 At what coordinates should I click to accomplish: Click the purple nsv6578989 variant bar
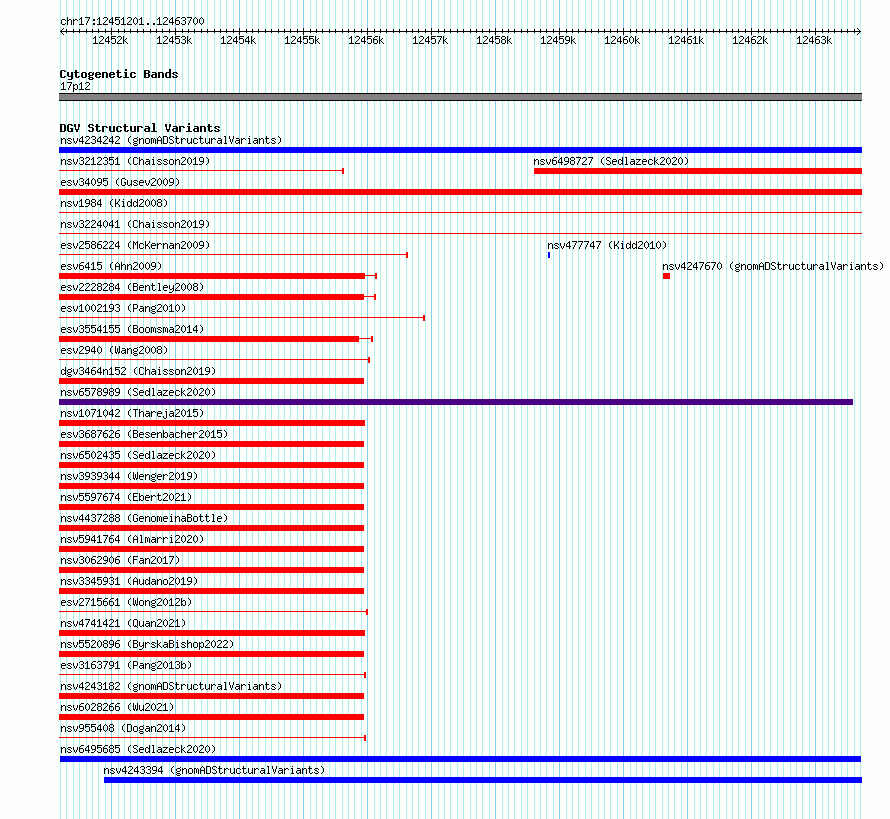tap(456, 402)
